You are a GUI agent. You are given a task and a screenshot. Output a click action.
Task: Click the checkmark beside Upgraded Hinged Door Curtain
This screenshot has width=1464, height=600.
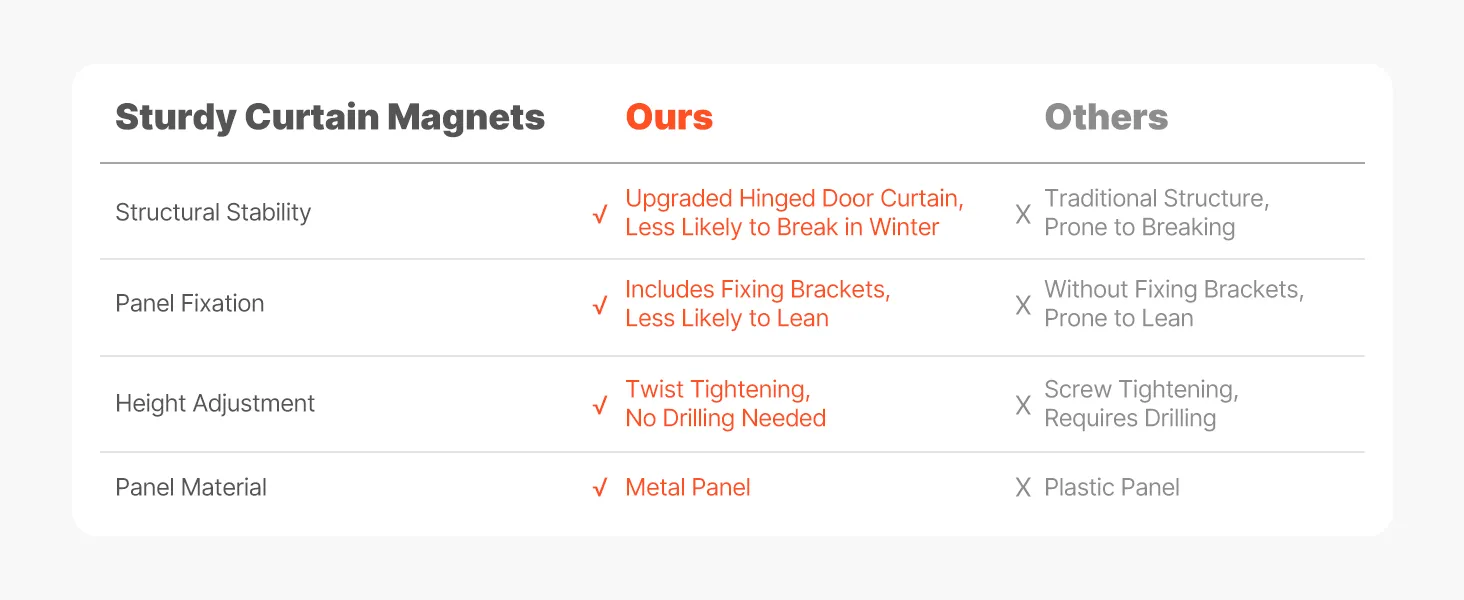(x=600, y=214)
